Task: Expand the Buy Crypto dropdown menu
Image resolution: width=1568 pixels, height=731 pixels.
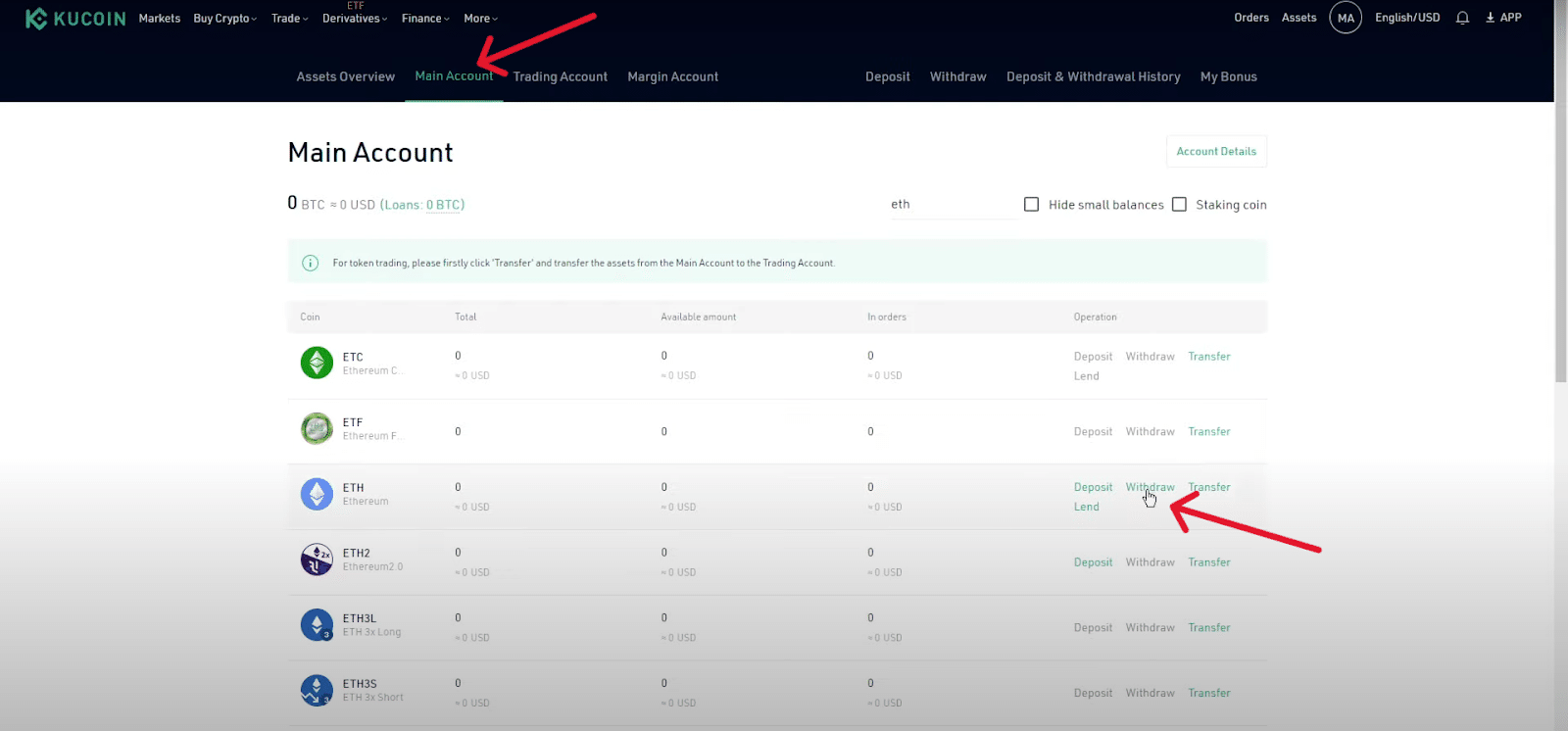Action: (224, 19)
